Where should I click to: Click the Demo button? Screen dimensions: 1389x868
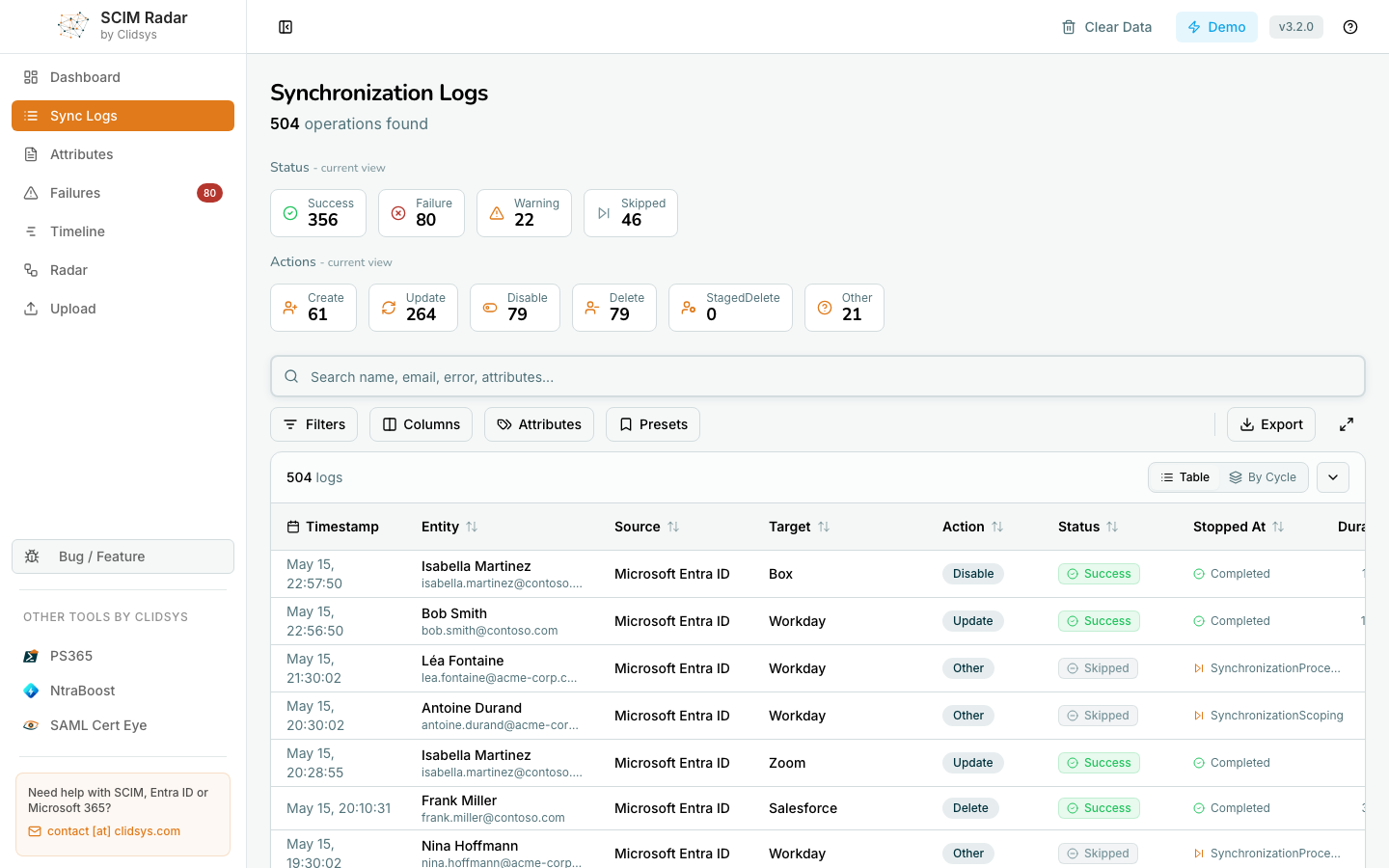point(1216,27)
